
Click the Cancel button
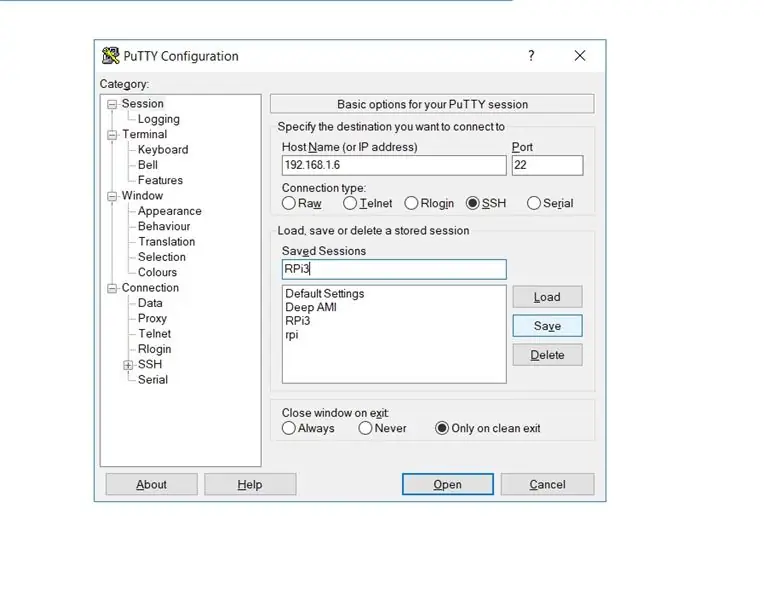tap(547, 484)
